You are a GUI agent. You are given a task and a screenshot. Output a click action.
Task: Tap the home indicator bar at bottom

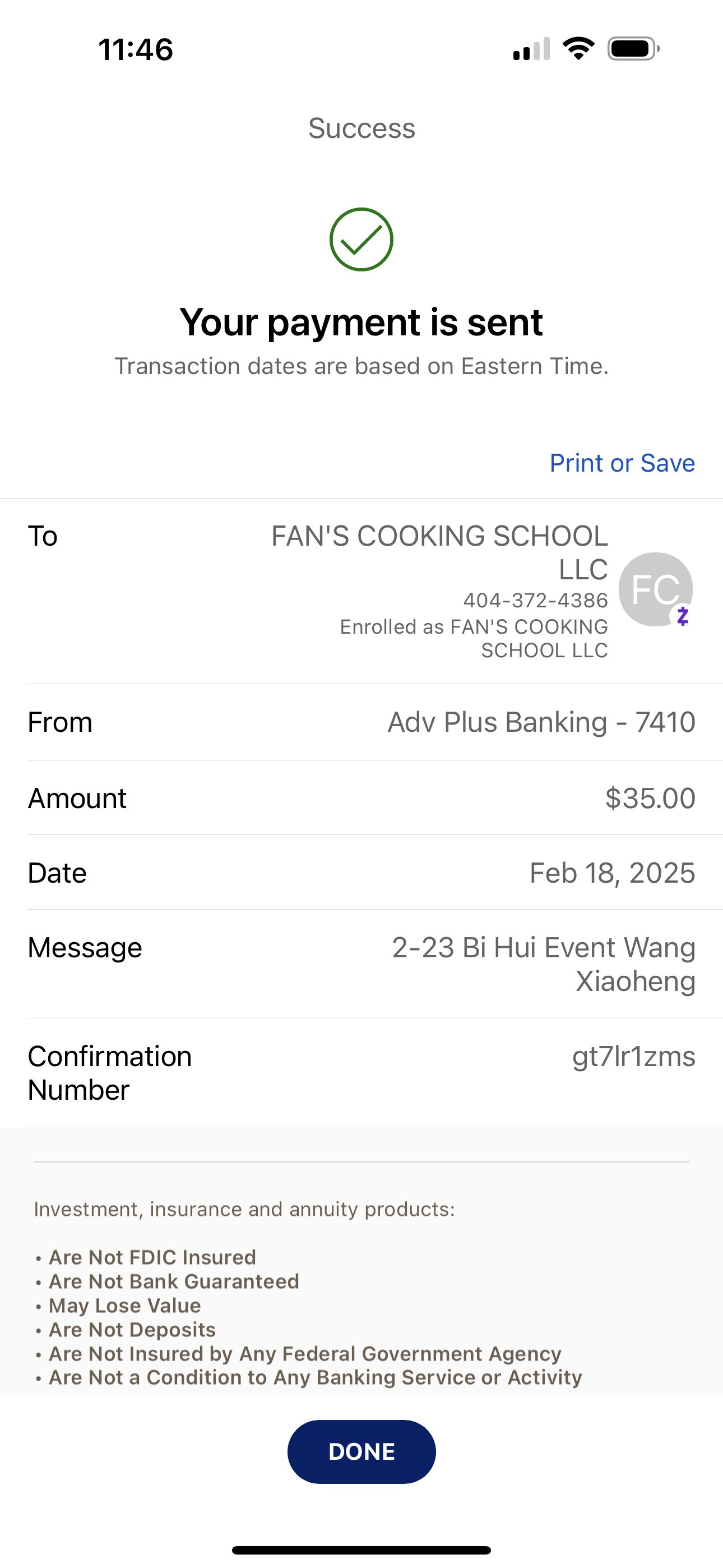point(361,1549)
